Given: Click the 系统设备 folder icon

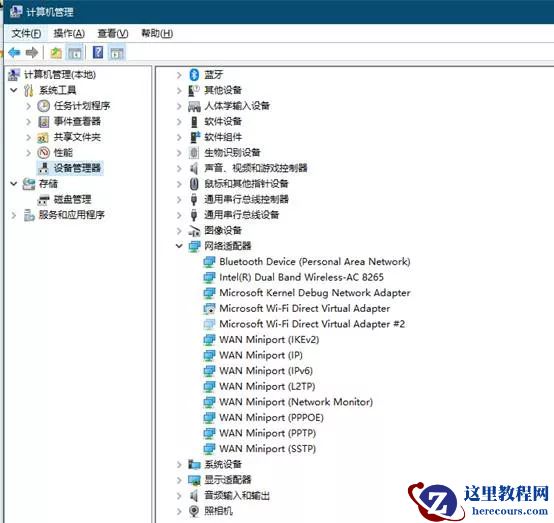Looking at the screenshot, I should click(x=194, y=464).
